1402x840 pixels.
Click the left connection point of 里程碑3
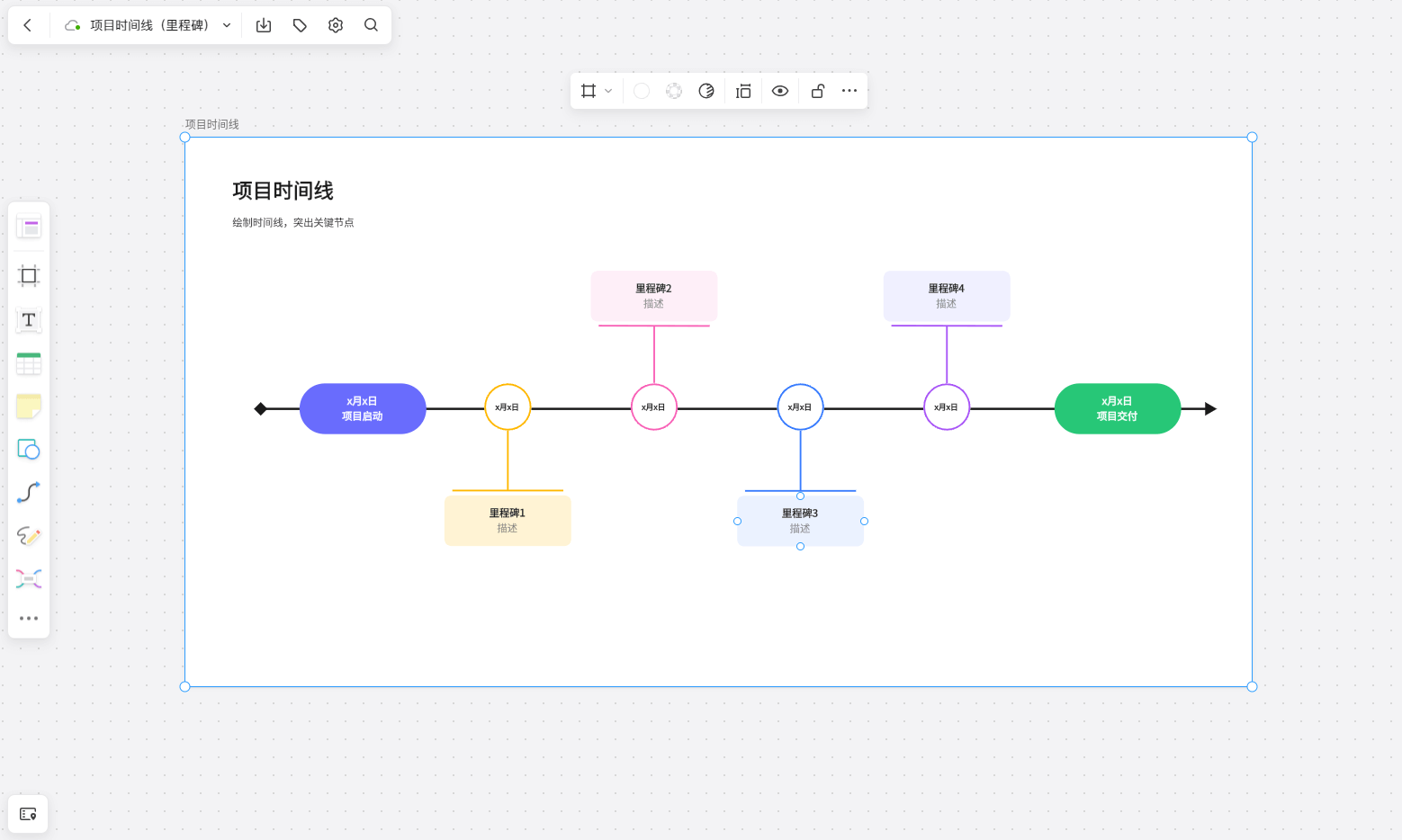coord(738,522)
